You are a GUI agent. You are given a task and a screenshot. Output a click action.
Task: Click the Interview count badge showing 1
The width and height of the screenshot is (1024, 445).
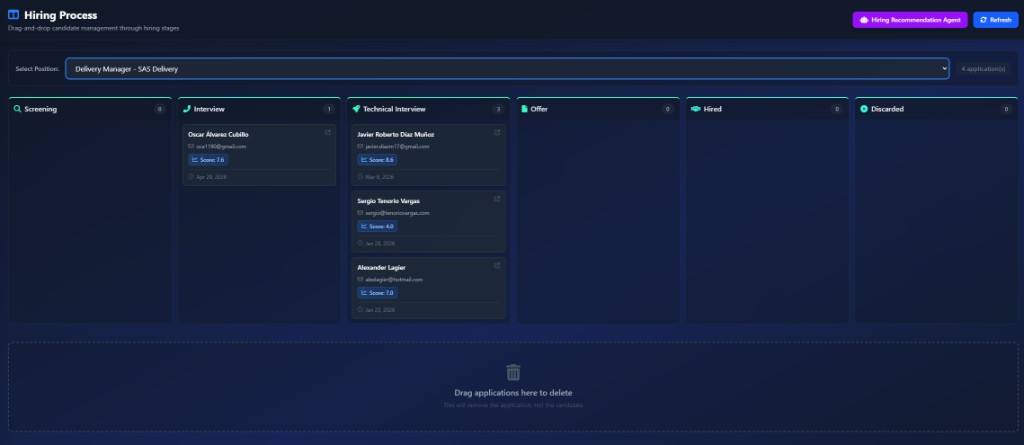tap(329, 109)
